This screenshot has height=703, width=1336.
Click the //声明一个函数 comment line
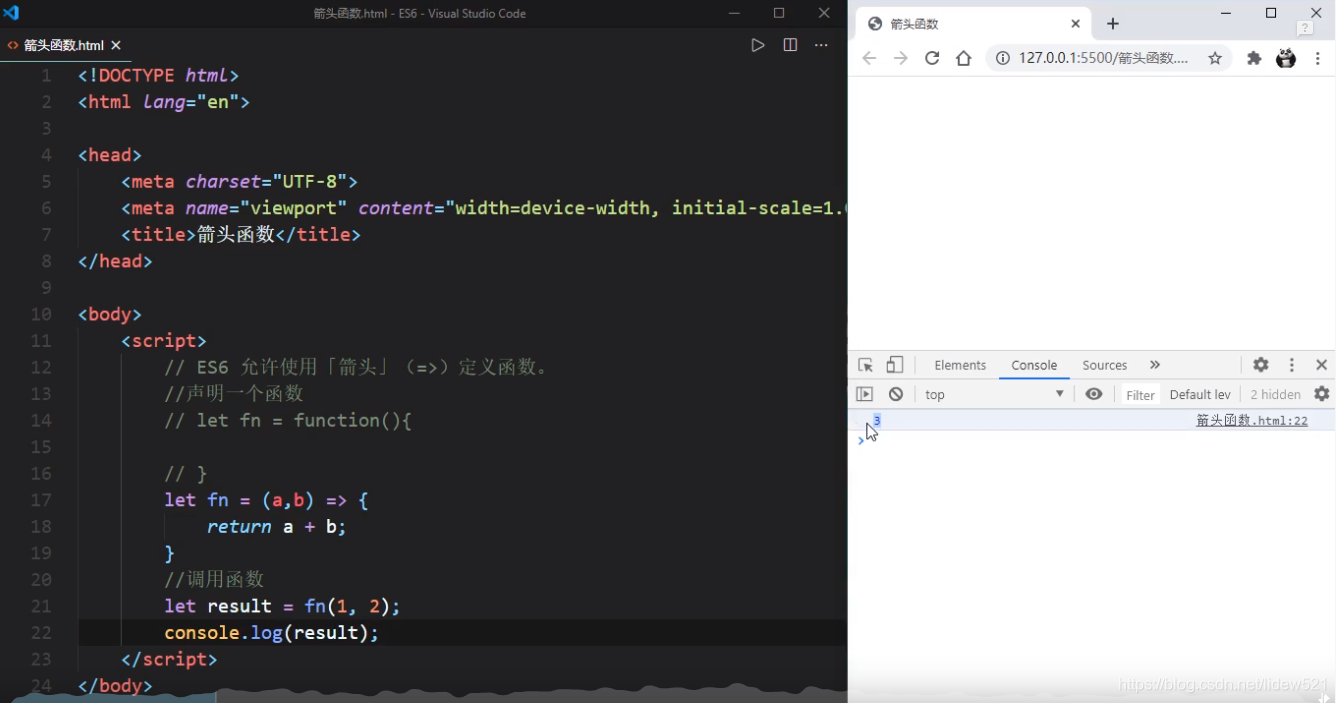click(233, 394)
